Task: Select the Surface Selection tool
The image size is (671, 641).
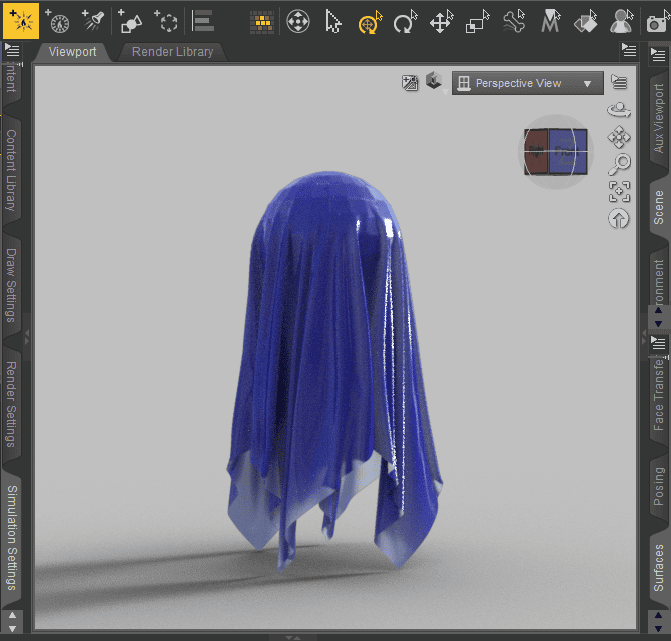Action: point(586,22)
